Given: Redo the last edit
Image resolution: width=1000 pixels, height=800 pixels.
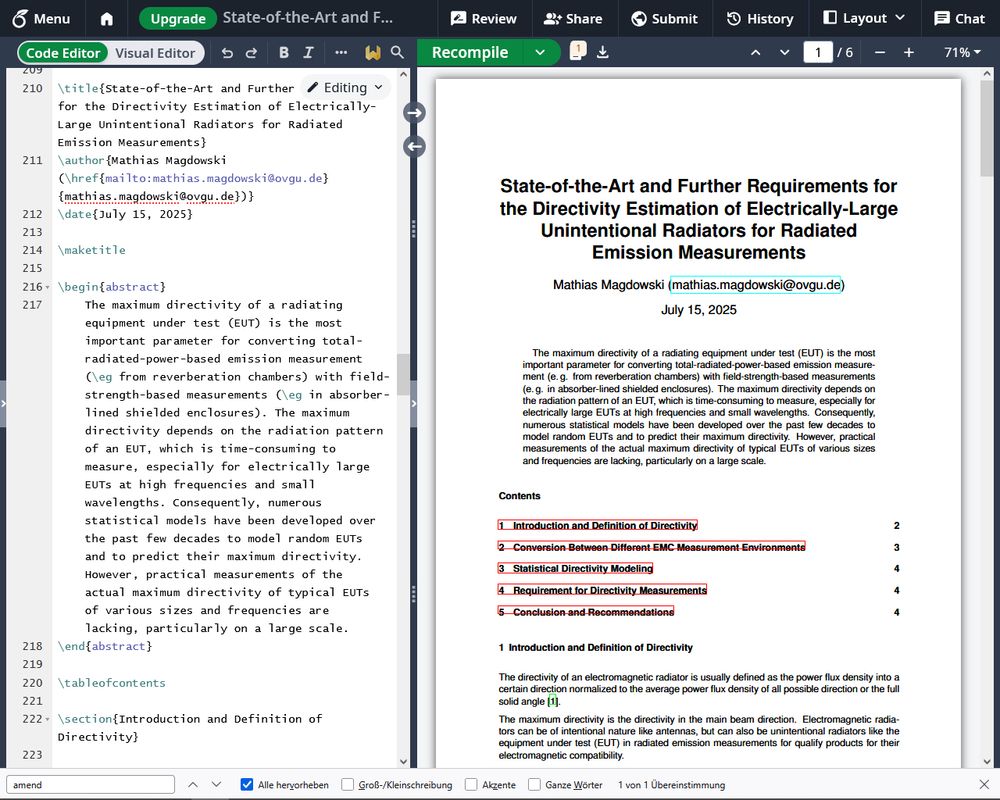Looking at the screenshot, I should click(251, 53).
